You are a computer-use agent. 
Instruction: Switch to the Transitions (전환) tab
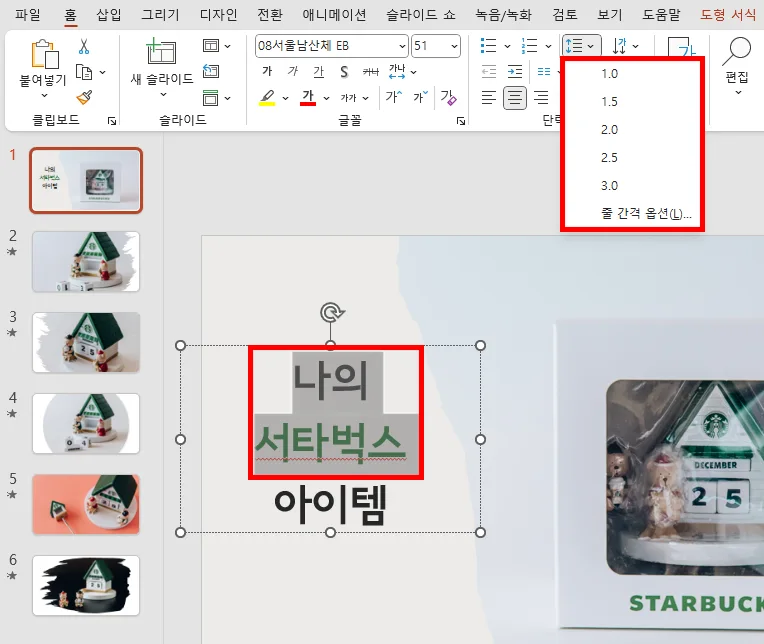click(269, 15)
